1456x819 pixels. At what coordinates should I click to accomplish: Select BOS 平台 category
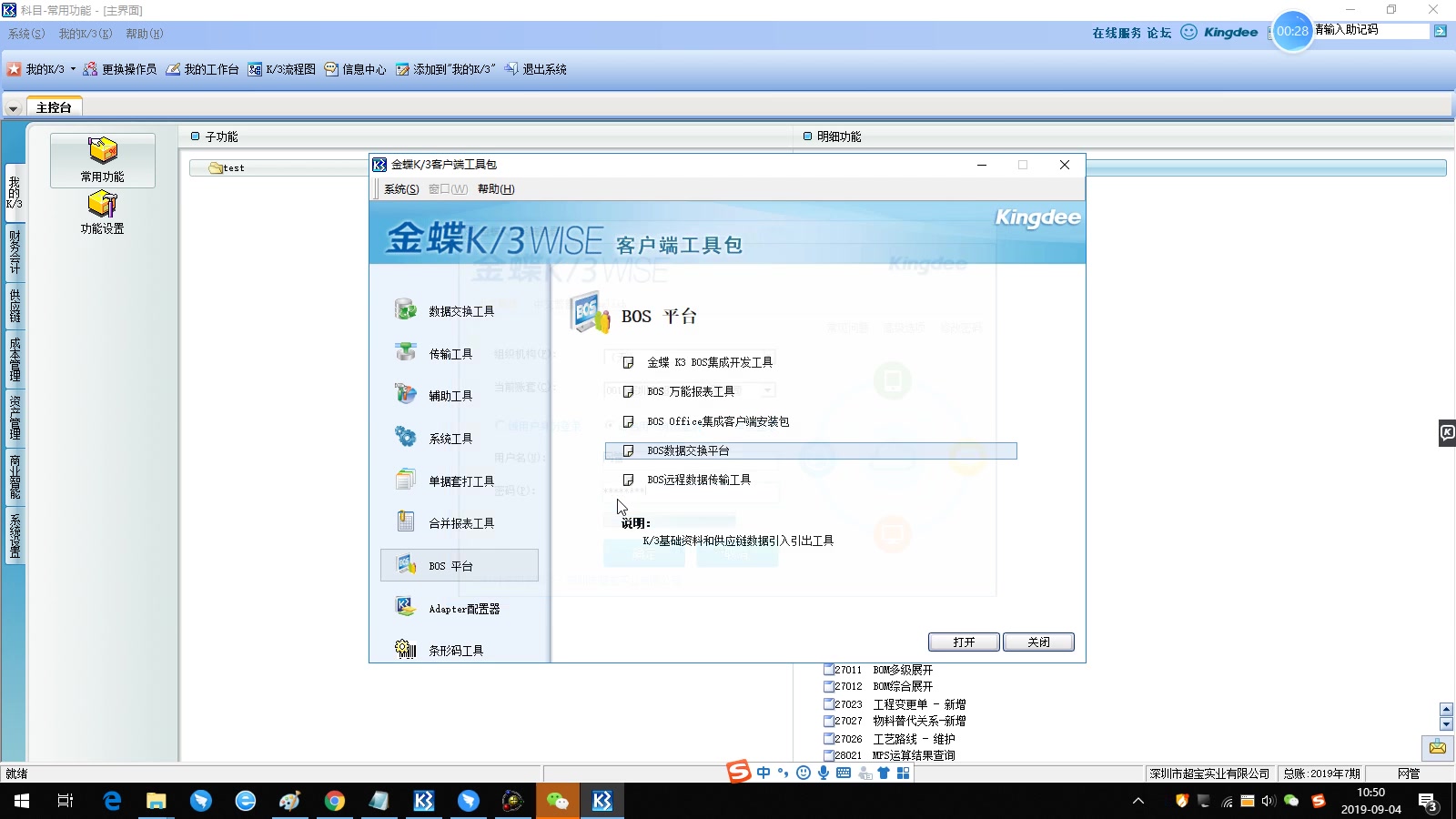460,565
